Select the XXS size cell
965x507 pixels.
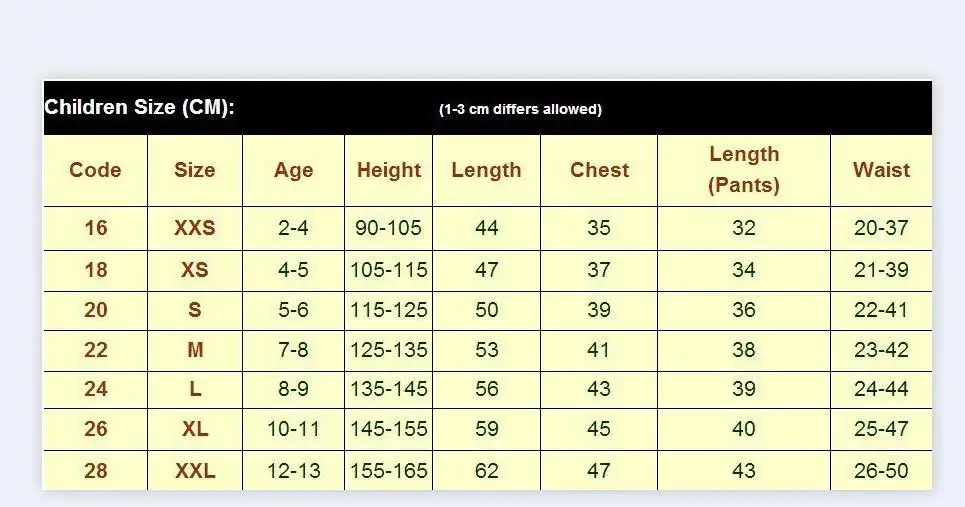pyautogui.click(x=194, y=228)
